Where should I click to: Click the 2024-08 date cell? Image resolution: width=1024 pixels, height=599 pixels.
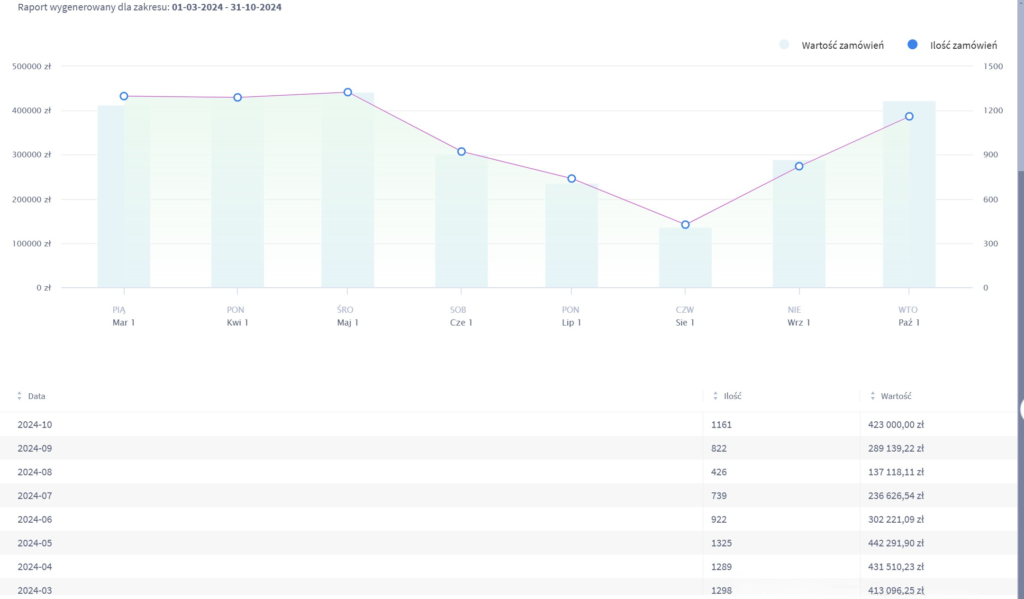click(x=35, y=471)
